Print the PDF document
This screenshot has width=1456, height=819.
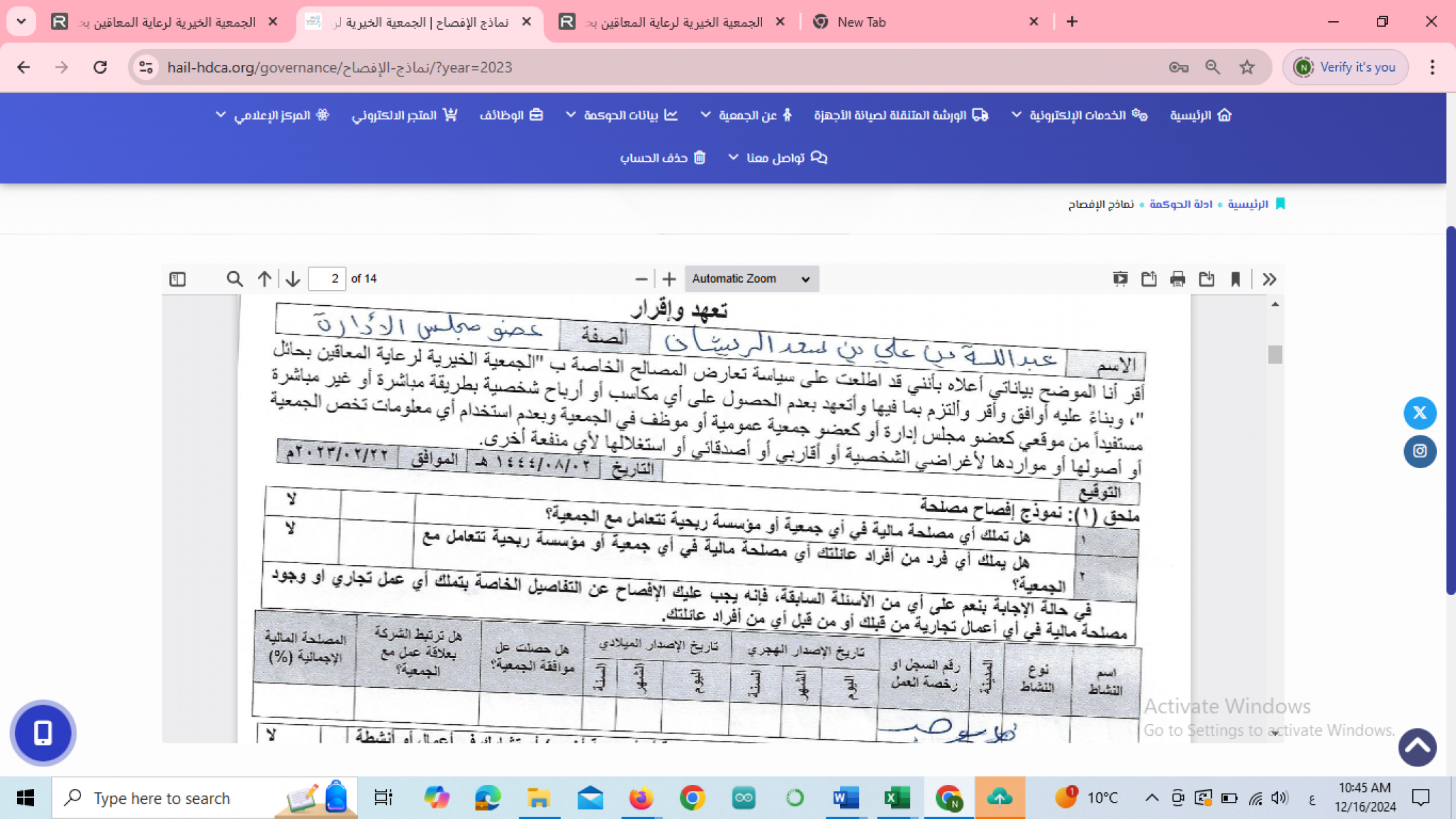point(1178,279)
